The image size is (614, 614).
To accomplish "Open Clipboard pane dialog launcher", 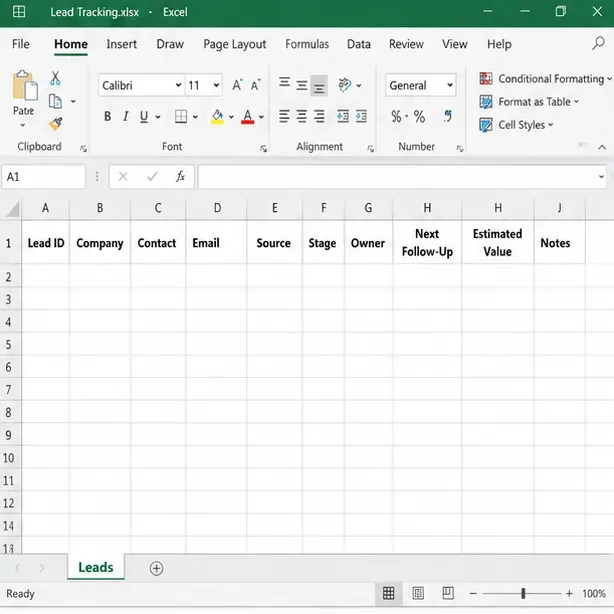I will [83, 148].
